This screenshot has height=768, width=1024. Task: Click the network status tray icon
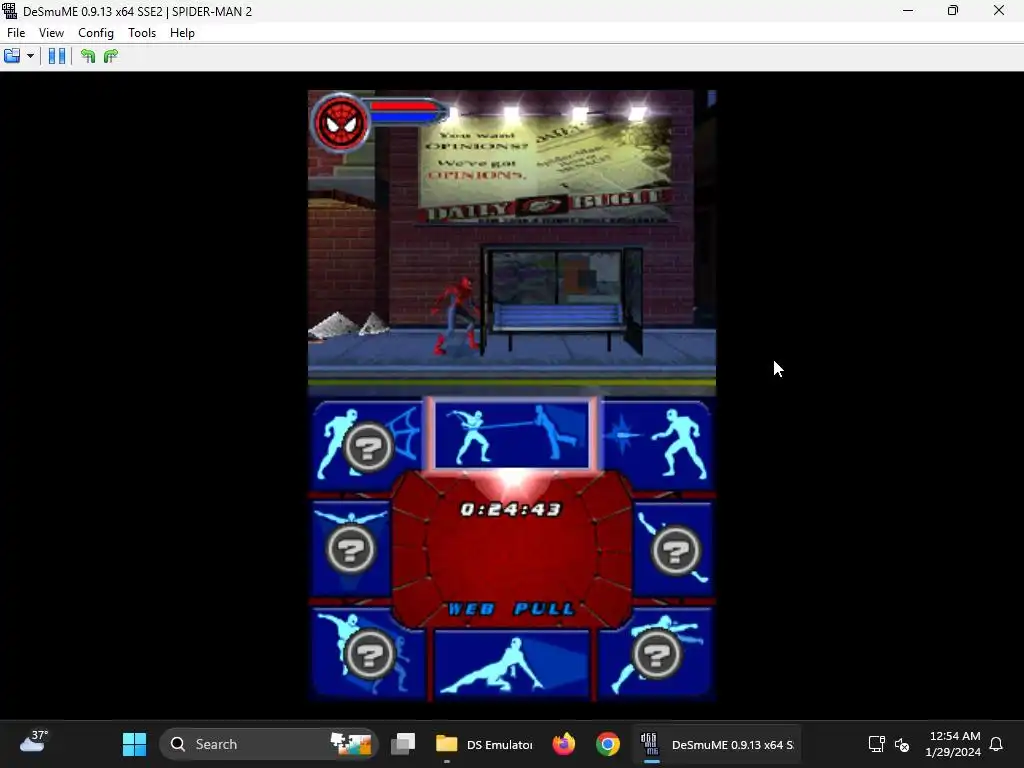click(x=876, y=744)
